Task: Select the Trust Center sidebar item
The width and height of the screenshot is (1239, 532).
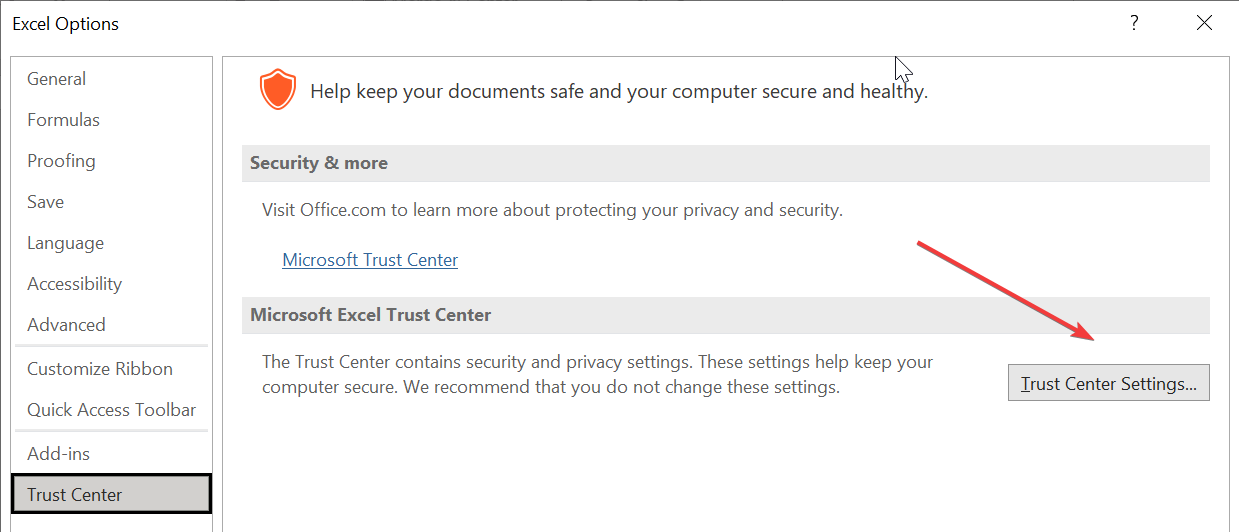Action: point(75,495)
